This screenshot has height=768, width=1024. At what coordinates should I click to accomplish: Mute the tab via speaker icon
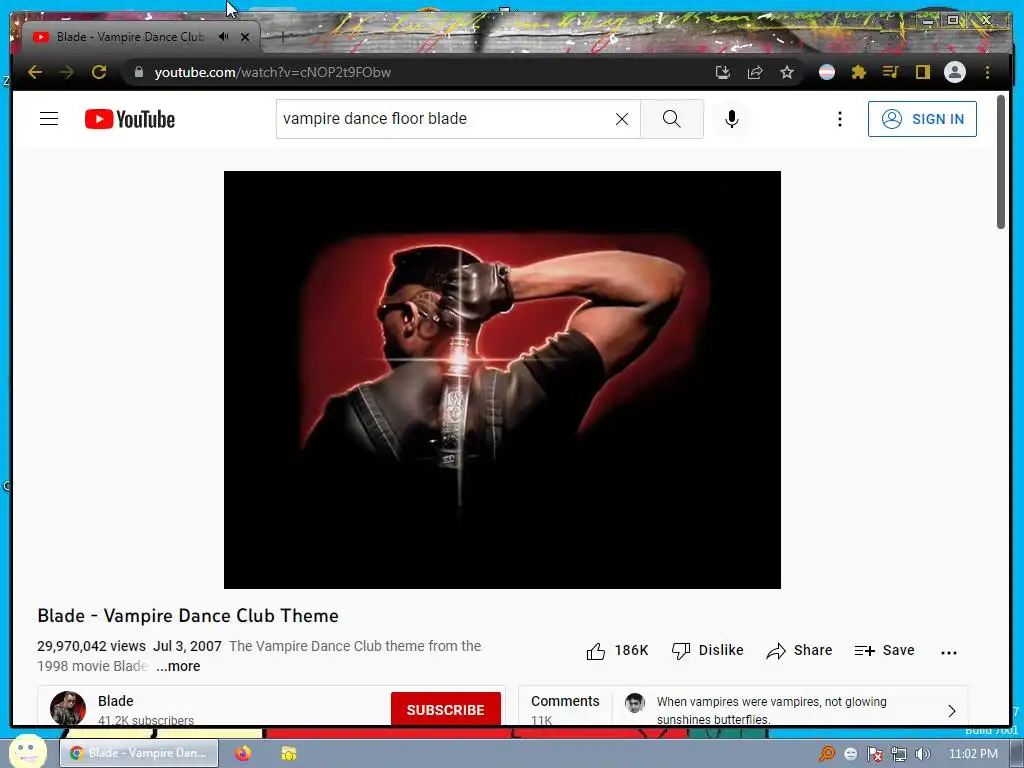click(223, 37)
